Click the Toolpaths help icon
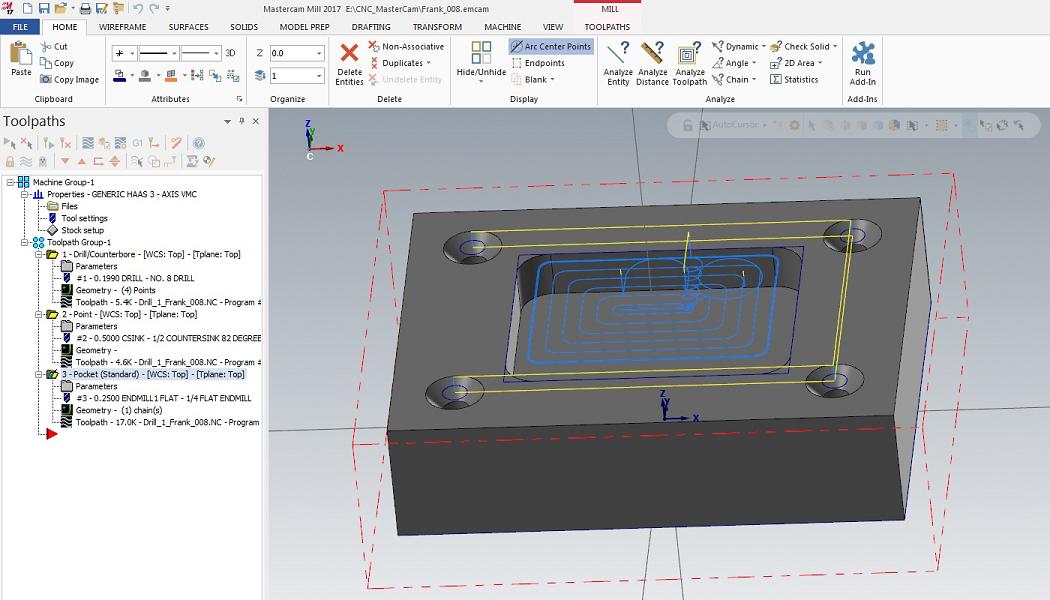The image size is (1050, 600). (198, 143)
